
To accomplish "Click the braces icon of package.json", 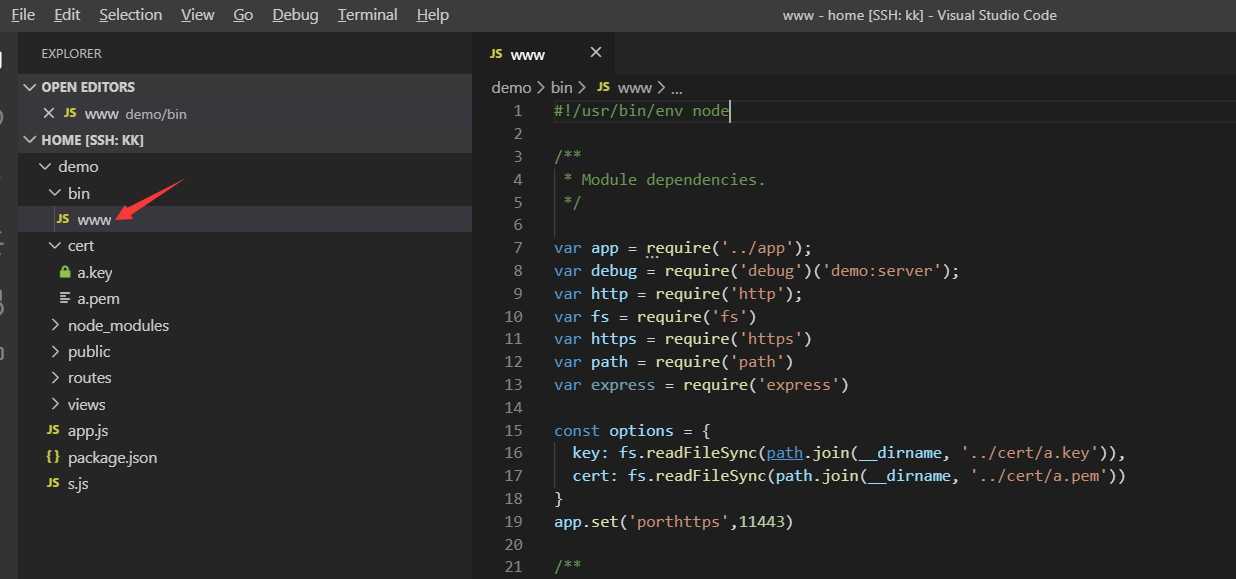I will [x=53, y=457].
